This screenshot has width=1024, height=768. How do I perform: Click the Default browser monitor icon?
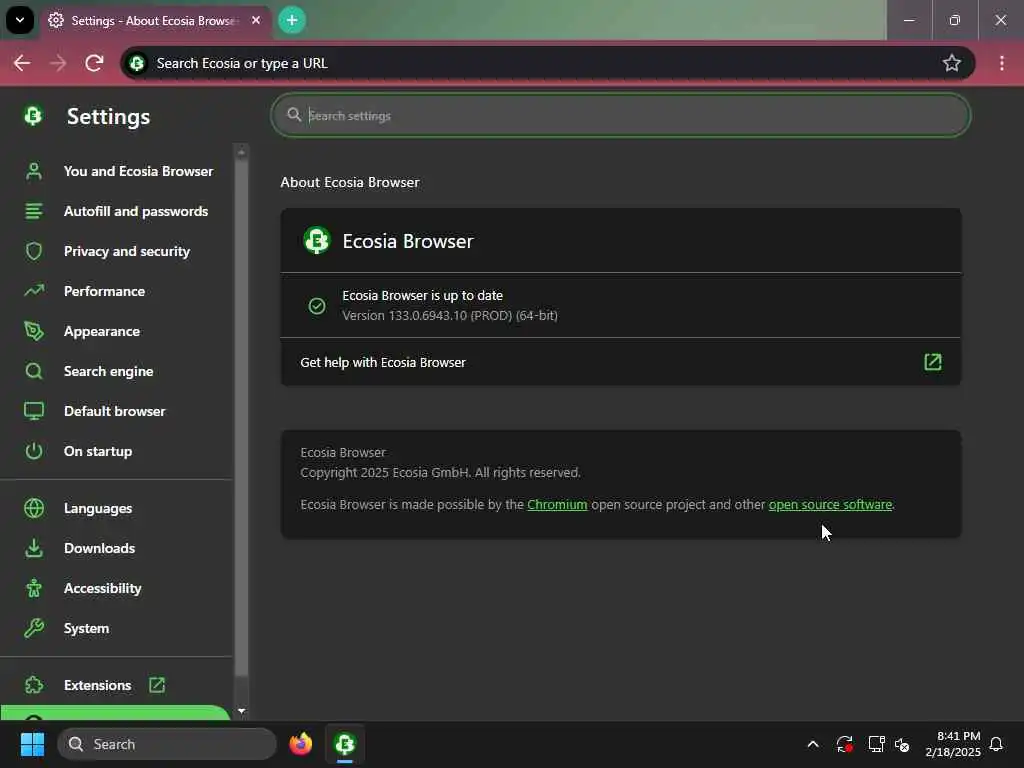pos(34,411)
